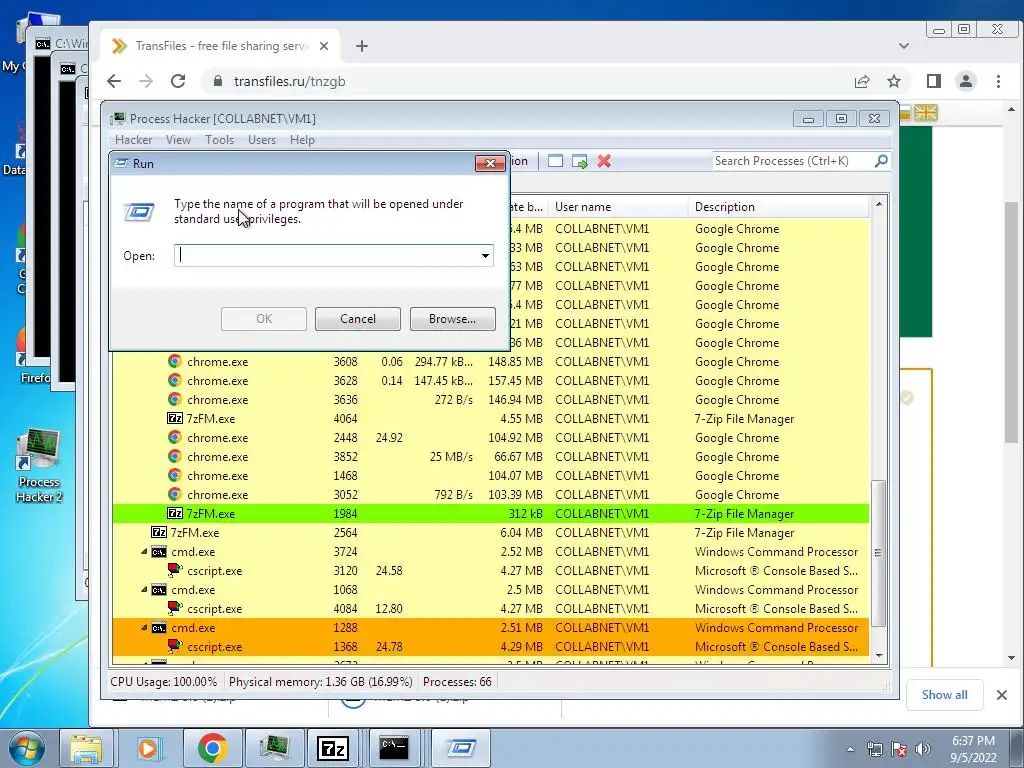Open the View menu

pos(178,140)
